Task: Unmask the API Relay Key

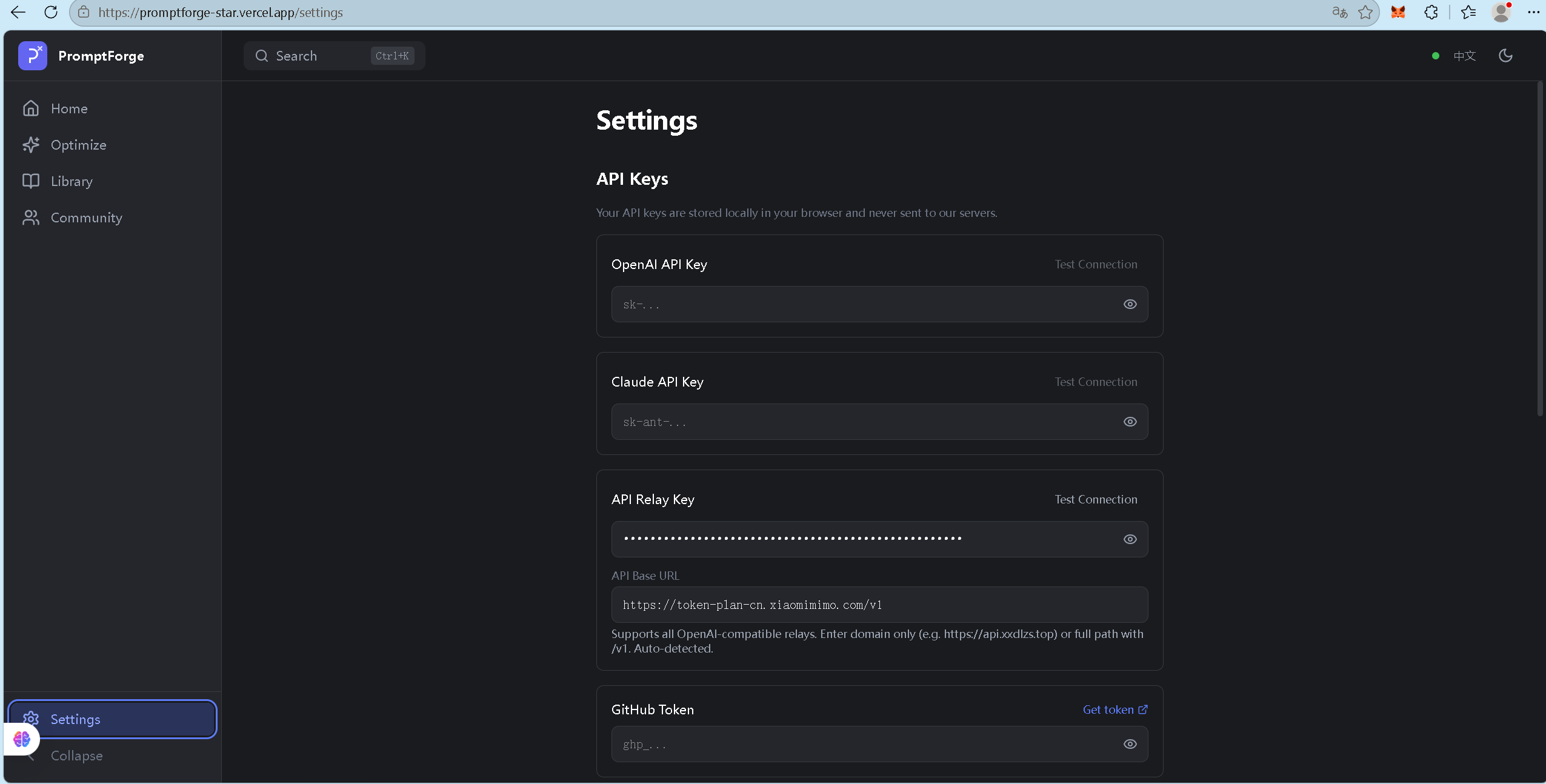Action: (1130, 539)
